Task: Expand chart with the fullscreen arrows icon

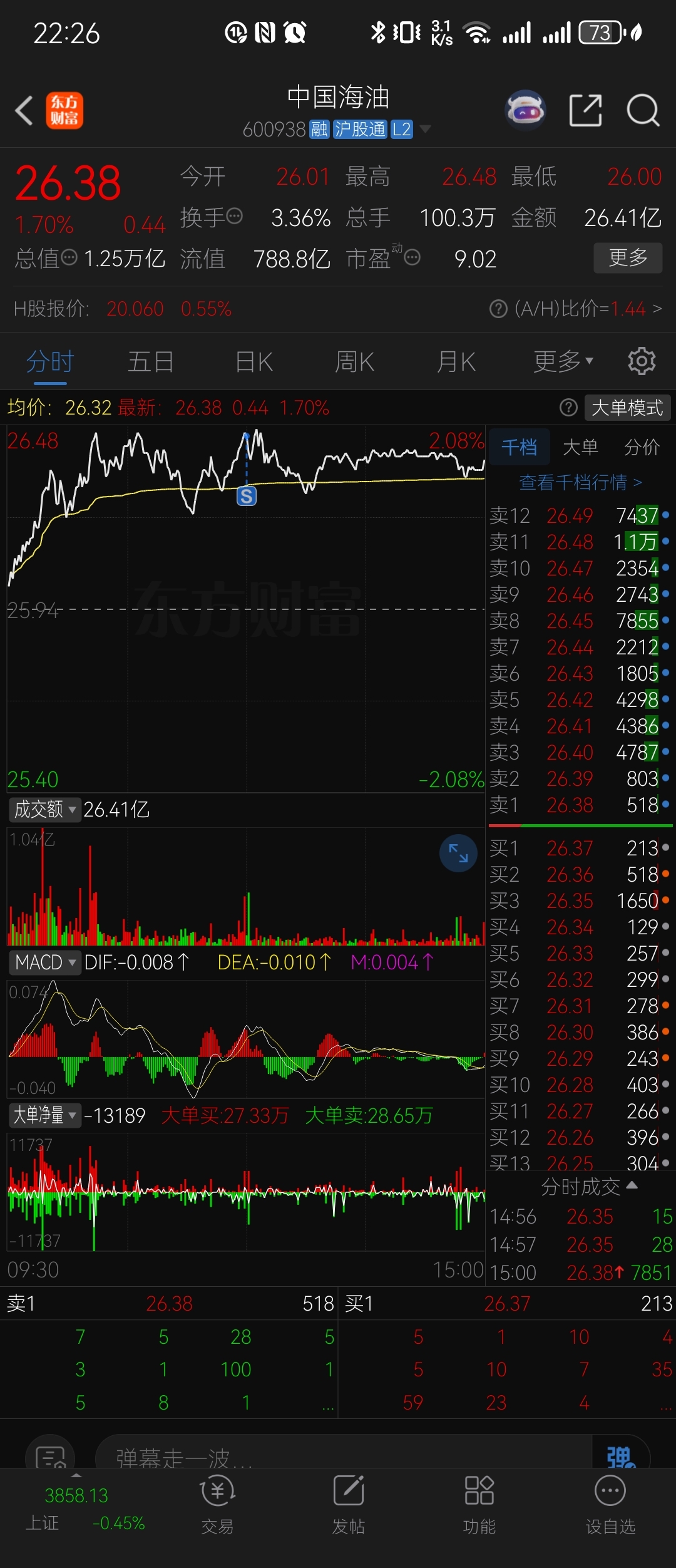Action: 459,853
